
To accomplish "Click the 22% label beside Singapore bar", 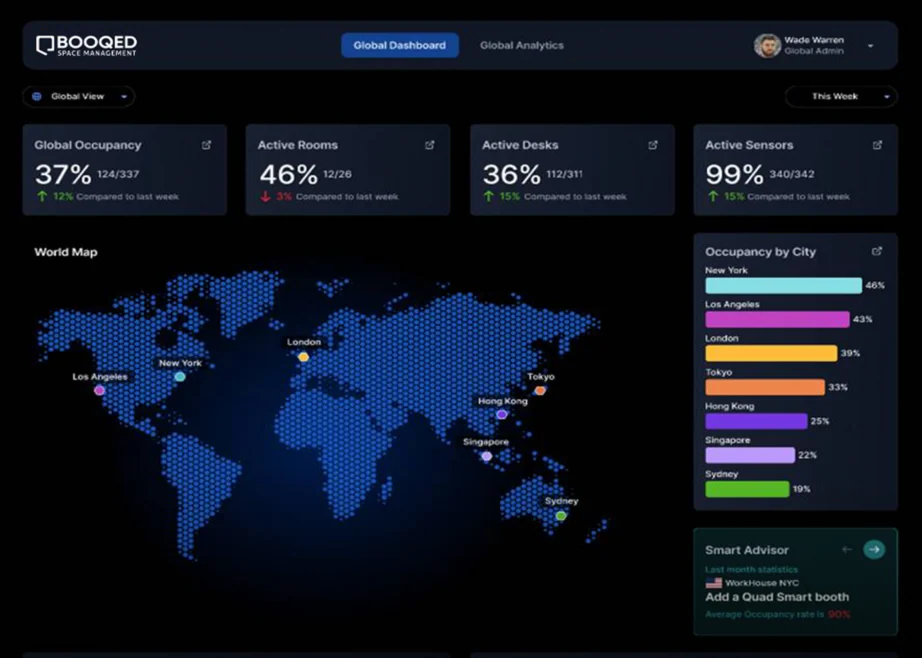I will pos(807,455).
